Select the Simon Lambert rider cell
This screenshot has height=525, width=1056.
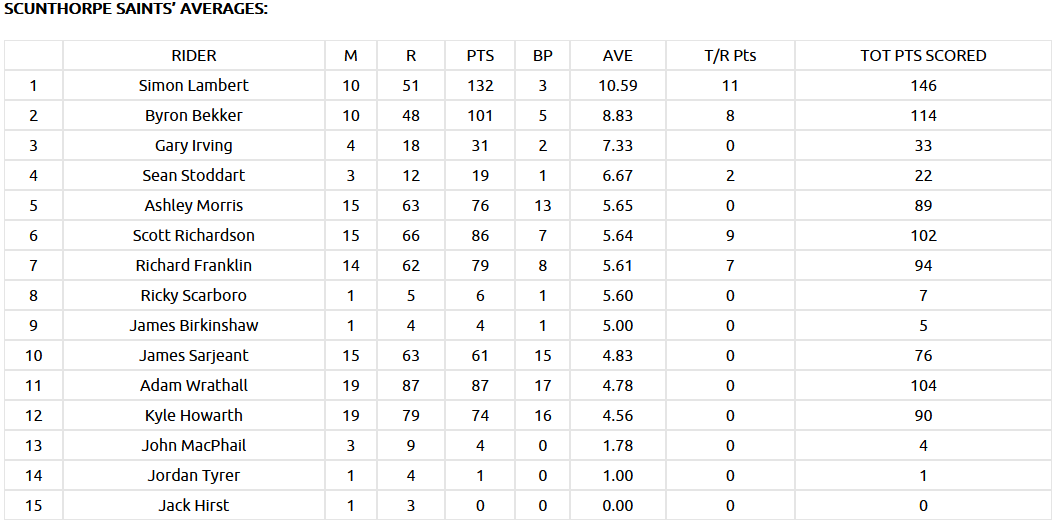click(x=194, y=86)
